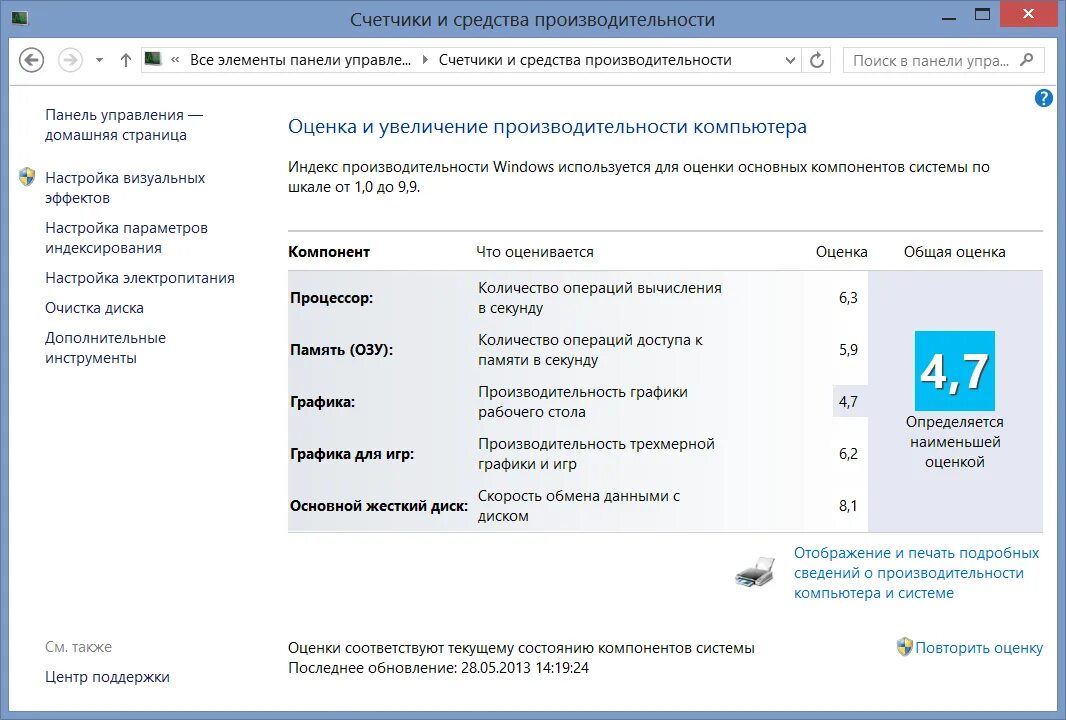Open 'Панель управления — домашняя страница'
The width and height of the screenshot is (1066, 720).
(x=124, y=124)
